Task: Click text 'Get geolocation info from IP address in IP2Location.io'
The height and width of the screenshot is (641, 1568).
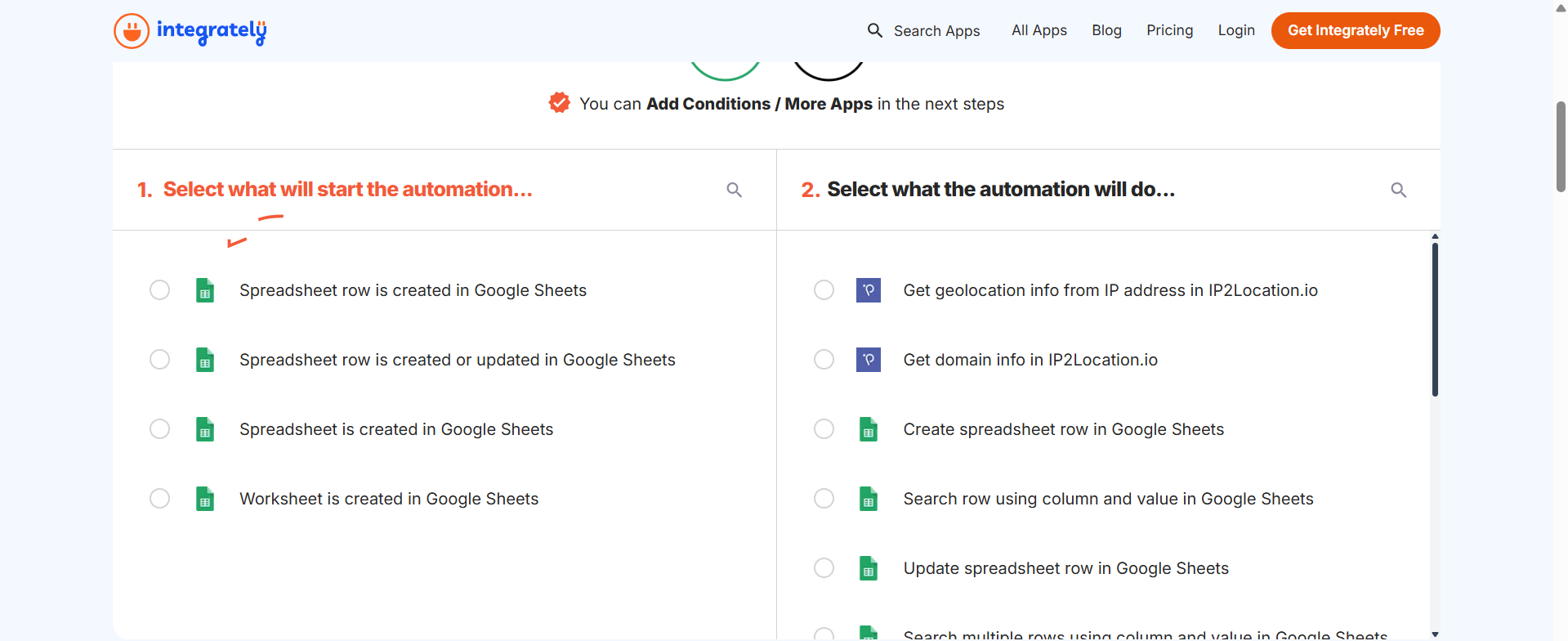Action: tap(1110, 290)
